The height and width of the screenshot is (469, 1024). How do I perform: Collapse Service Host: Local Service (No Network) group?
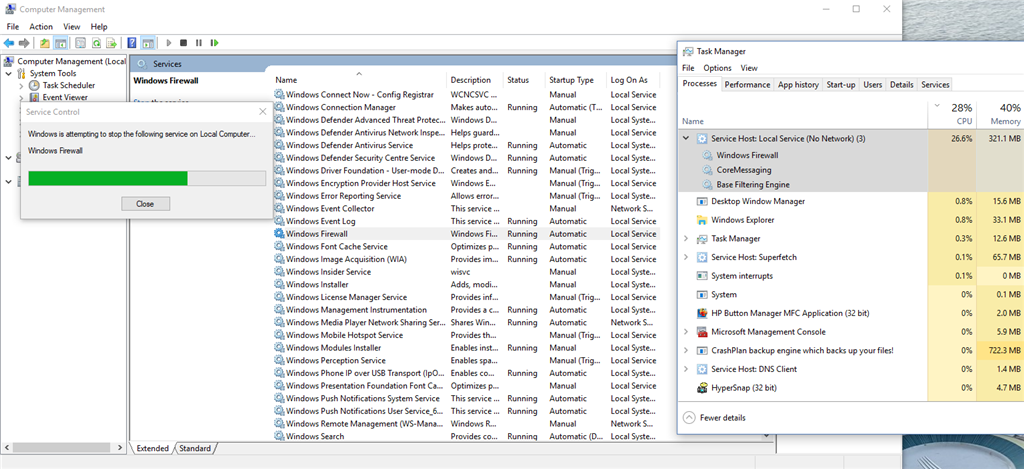pos(686,138)
